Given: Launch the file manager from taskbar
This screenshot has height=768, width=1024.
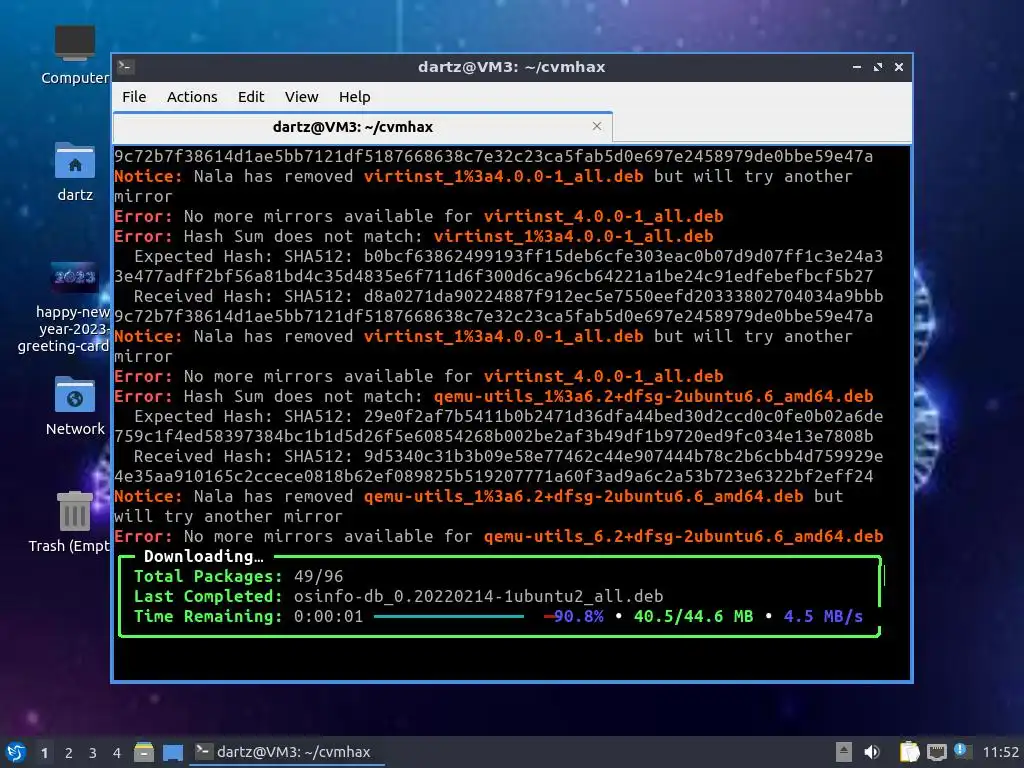Looking at the screenshot, I should (144, 752).
